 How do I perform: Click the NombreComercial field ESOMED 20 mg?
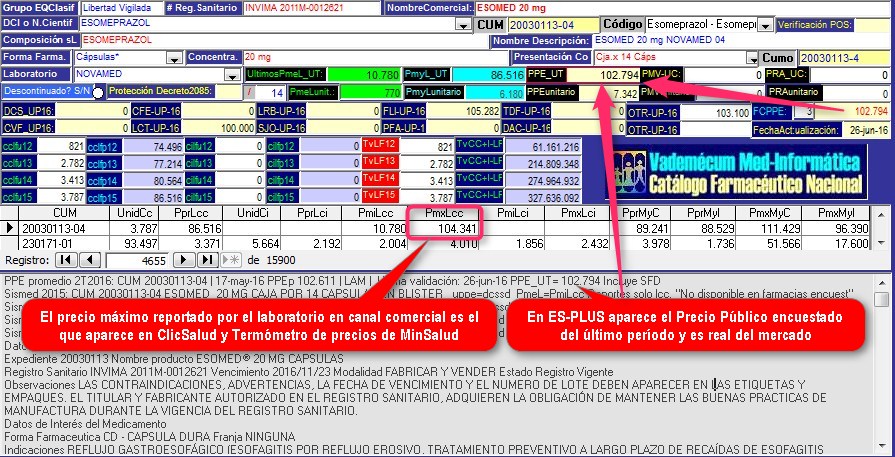(x=682, y=8)
